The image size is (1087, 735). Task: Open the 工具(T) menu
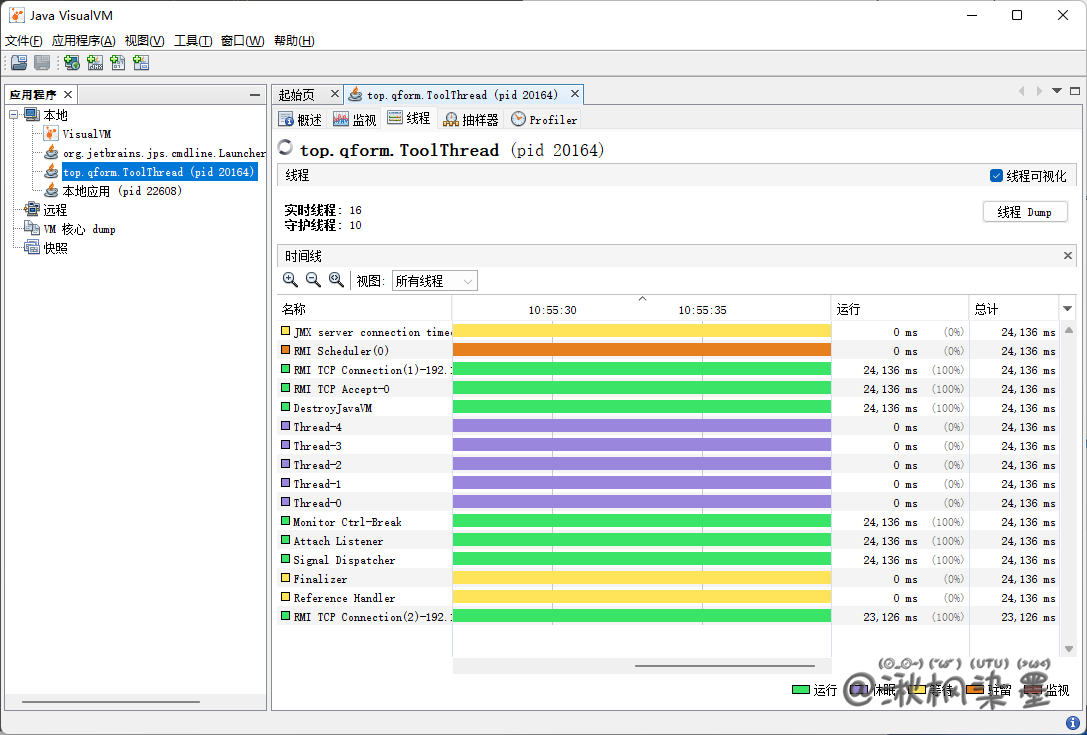tap(193, 41)
